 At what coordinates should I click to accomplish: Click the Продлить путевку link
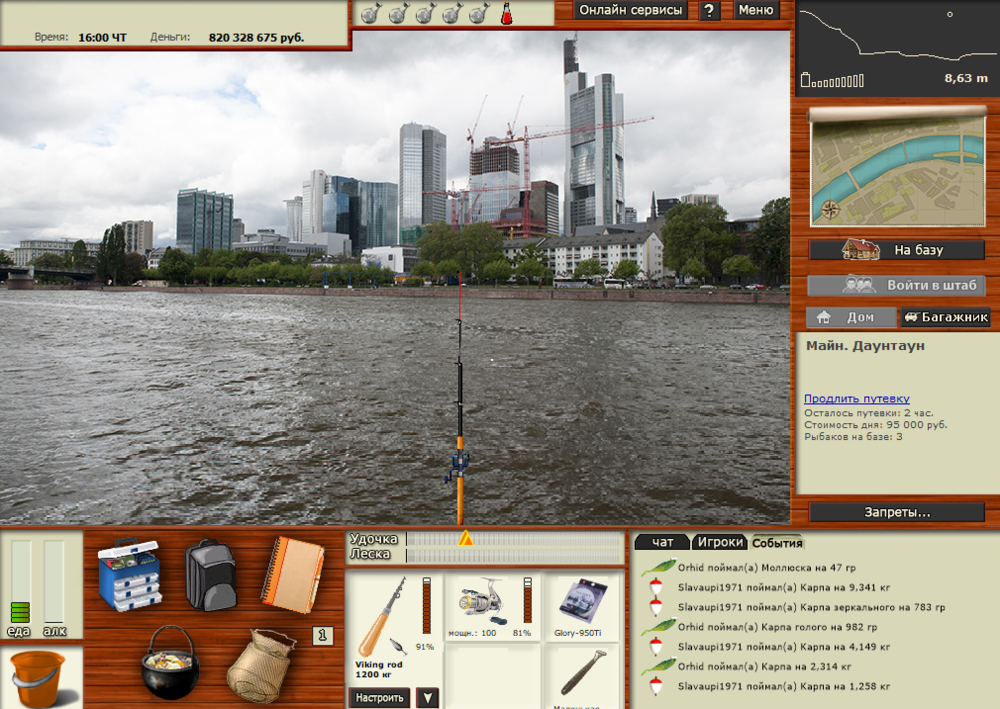point(857,398)
